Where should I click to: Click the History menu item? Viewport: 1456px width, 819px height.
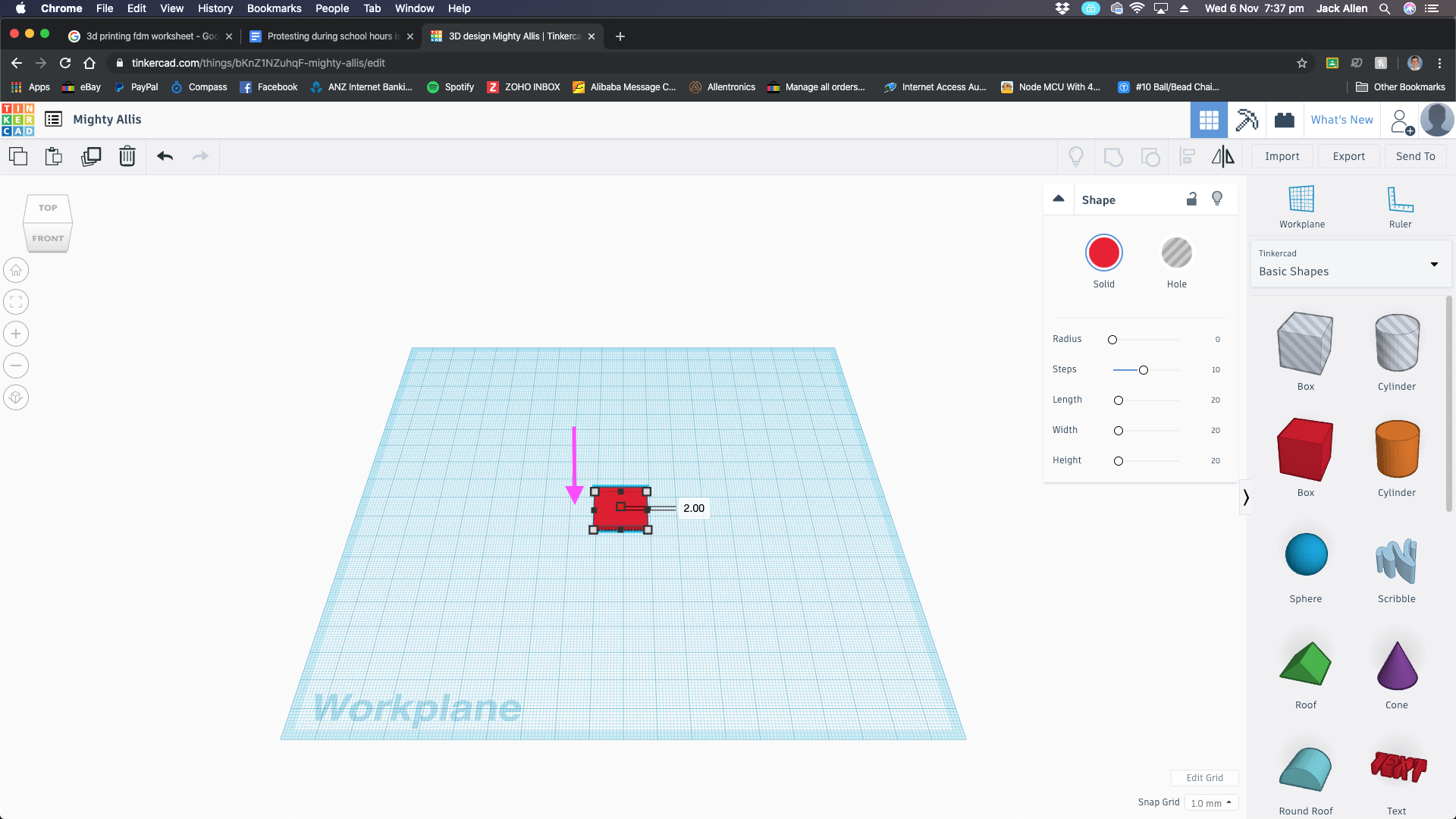pos(214,8)
